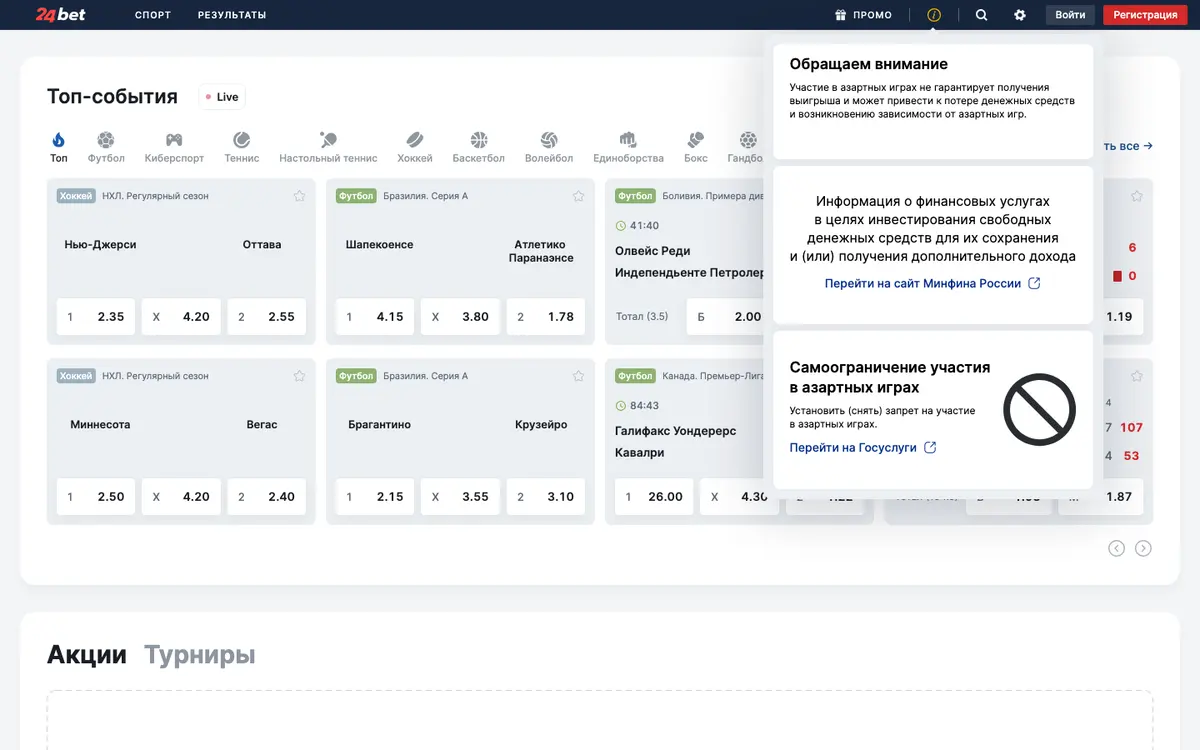Viewport: 1200px width, 750px height.
Task: Favorite the Брагантино vs Крузейро match
Action: (x=578, y=376)
